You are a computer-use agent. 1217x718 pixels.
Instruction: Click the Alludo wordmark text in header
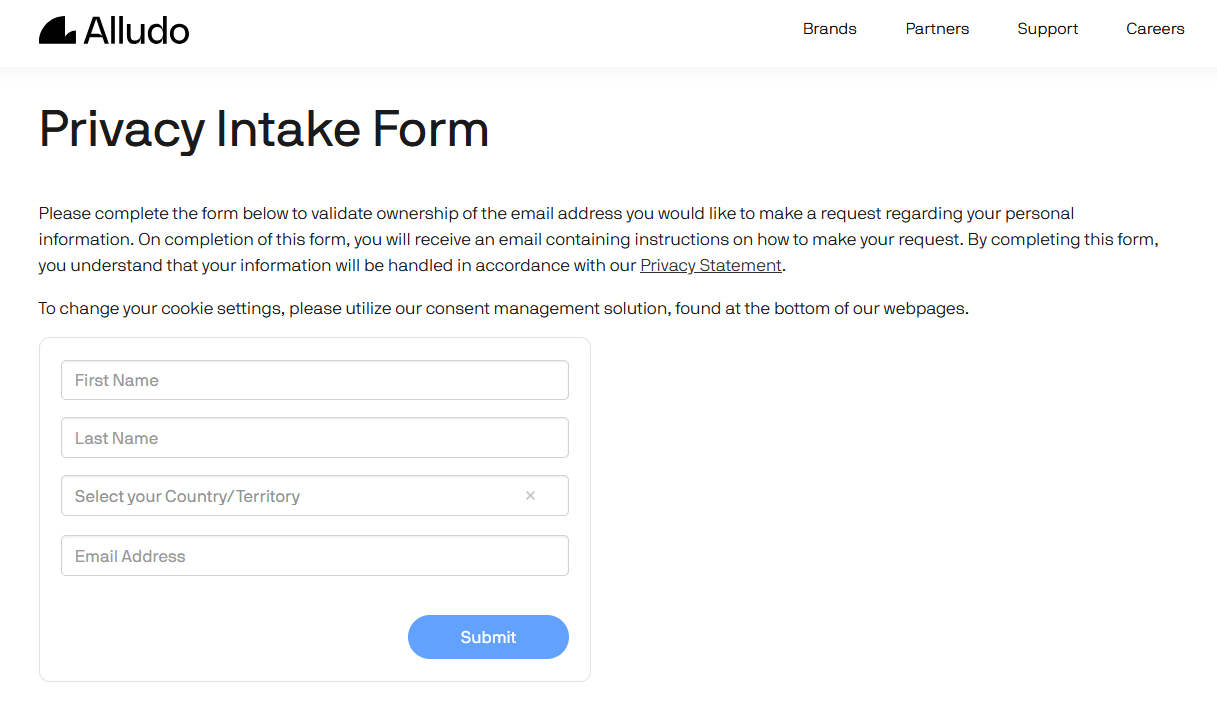pos(136,30)
